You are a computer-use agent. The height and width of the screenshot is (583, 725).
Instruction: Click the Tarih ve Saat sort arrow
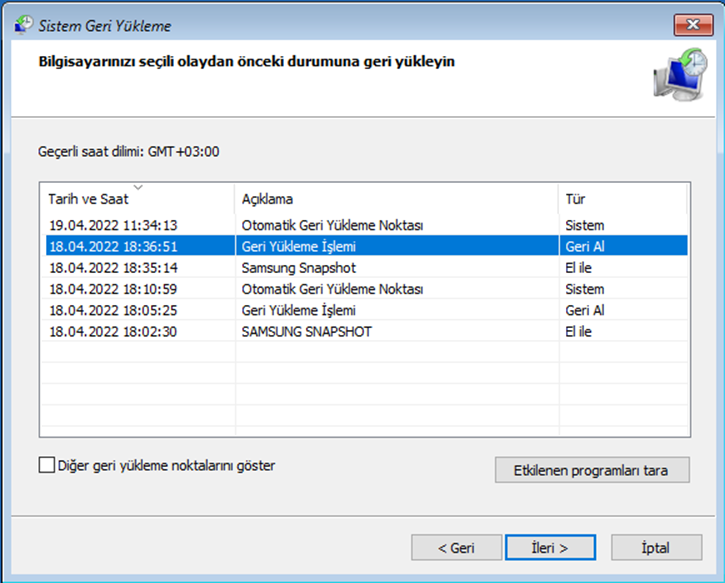138,187
